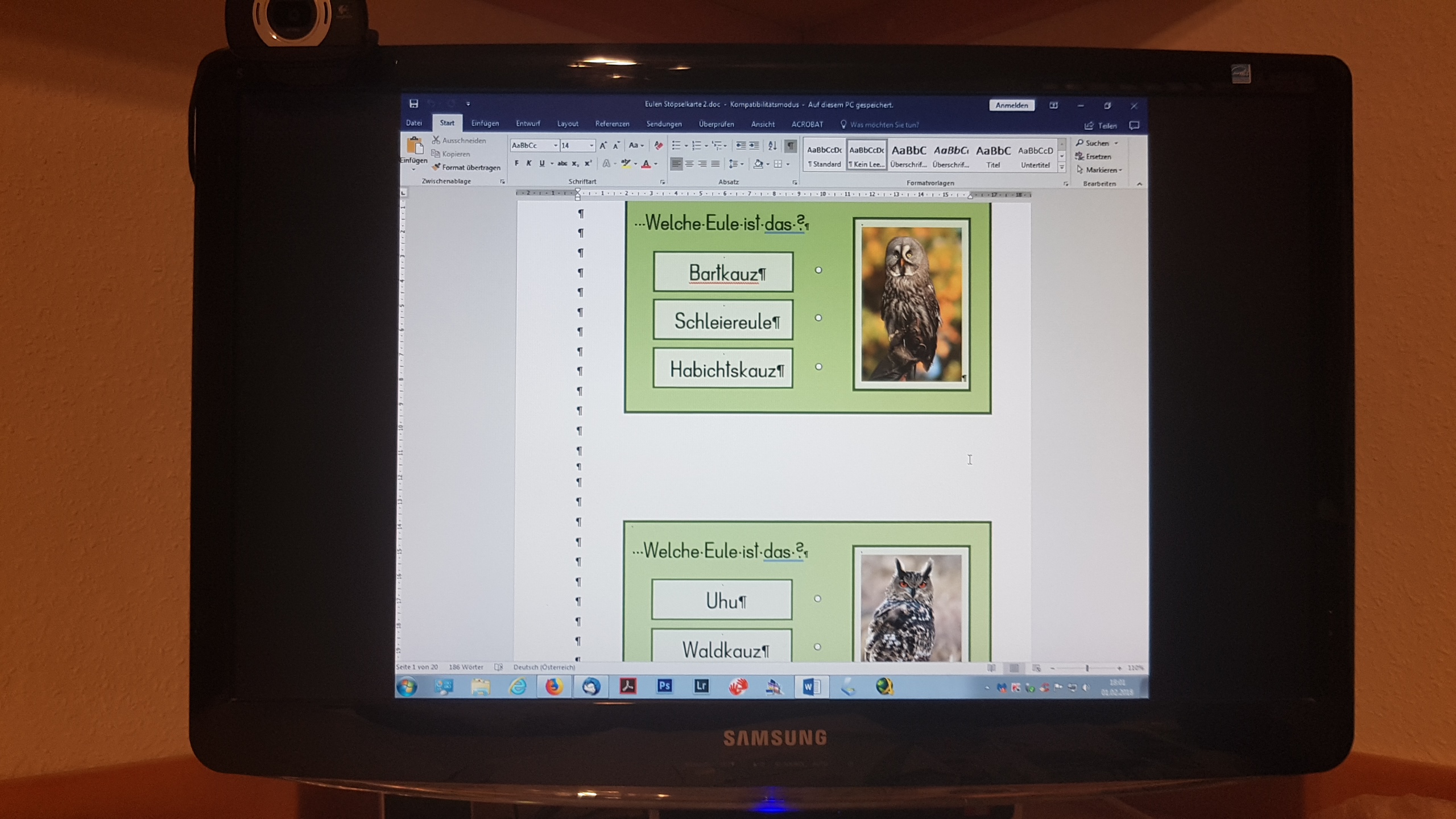Click the clear formatting eraser icon
Image resolution: width=1456 pixels, height=819 pixels.
tap(659, 146)
